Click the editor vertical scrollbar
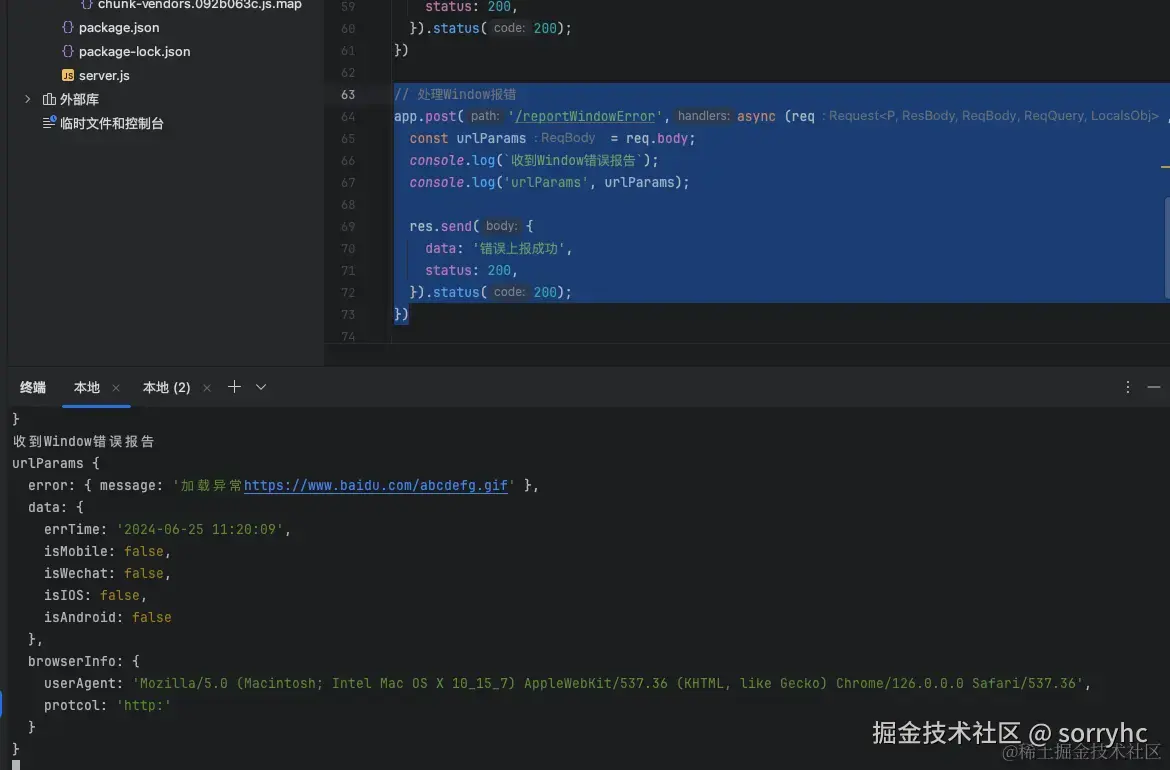Image resolution: width=1170 pixels, height=770 pixels. (x=1166, y=248)
